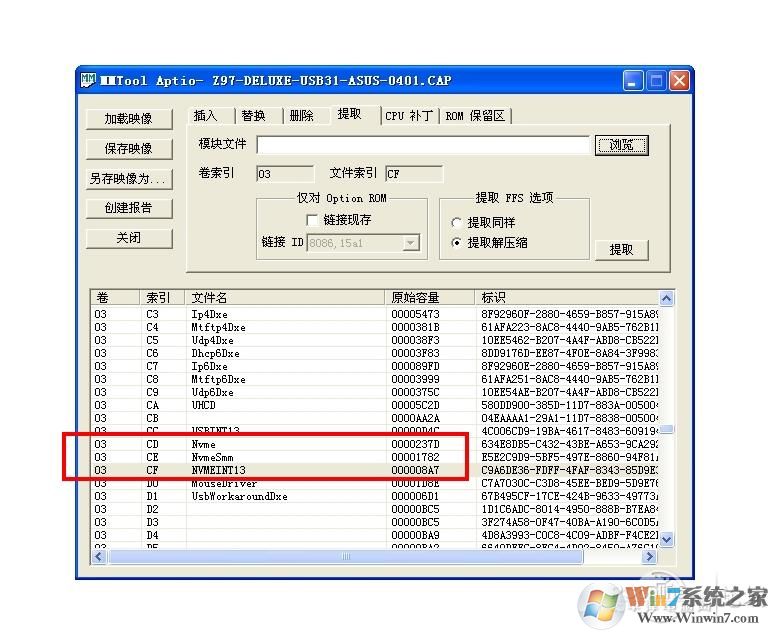Screen dimensions: 775x632
Task: Click index cell CB
Action: tap(152, 418)
